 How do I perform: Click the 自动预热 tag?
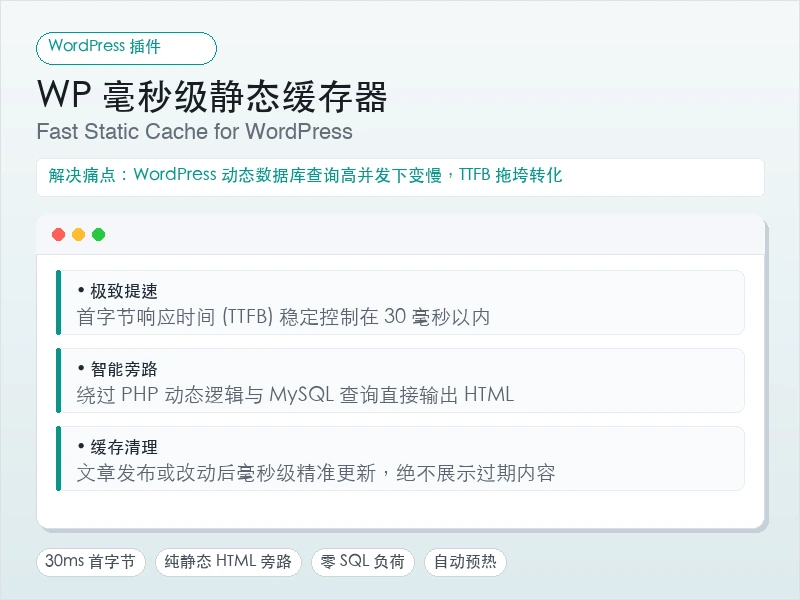[x=465, y=562]
